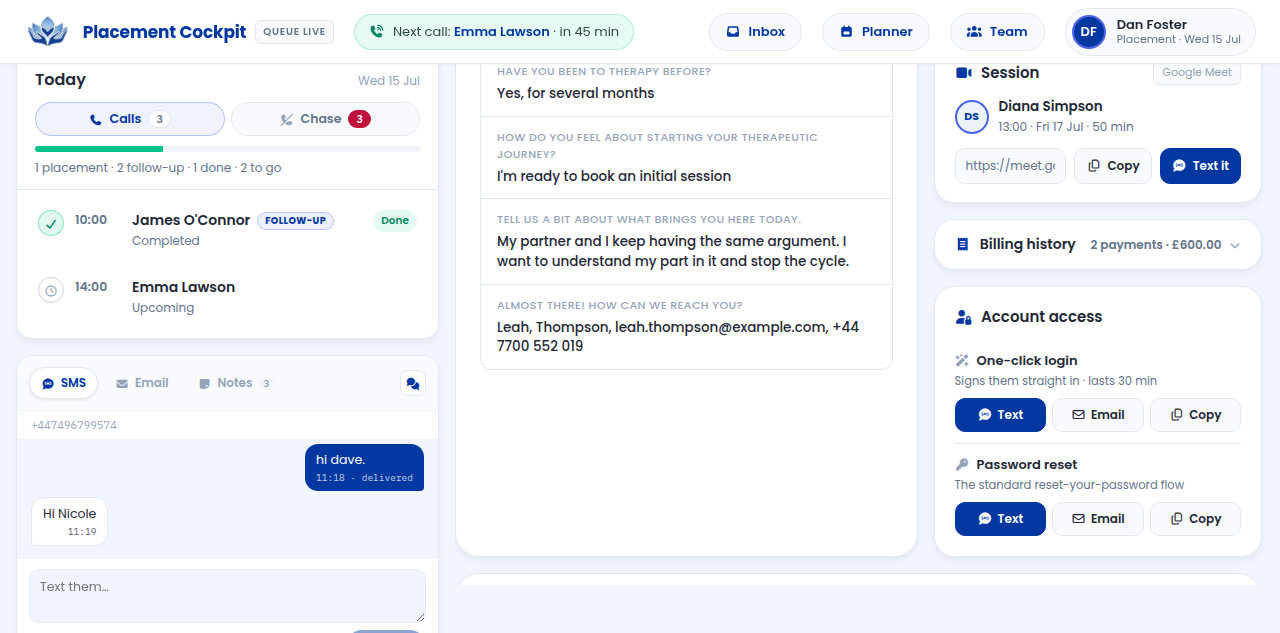Open the conversation icon in messaging panel
This screenshot has width=1280, height=633.
click(412, 383)
